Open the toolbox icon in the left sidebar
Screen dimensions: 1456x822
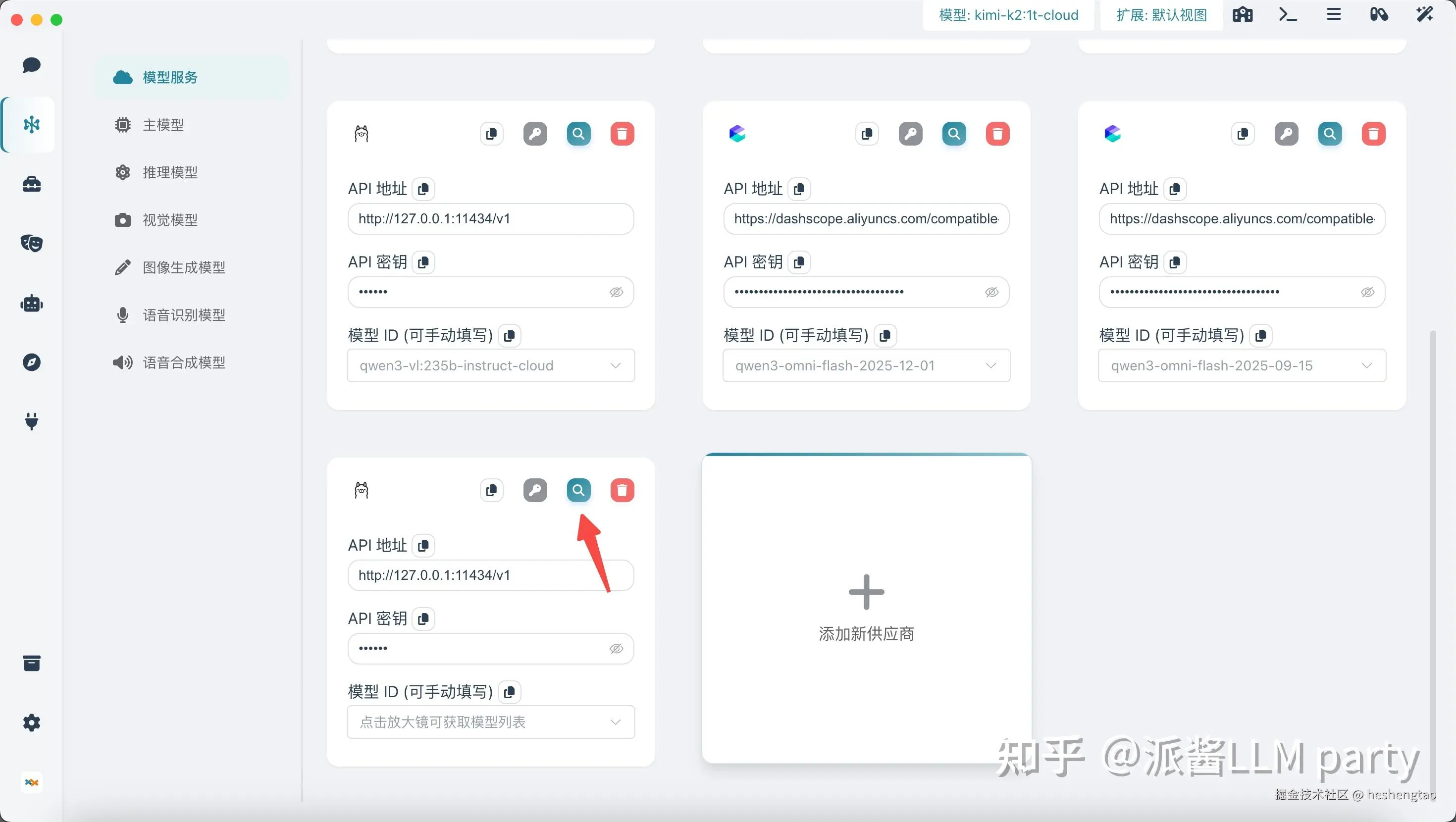click(x=32, y=184)
